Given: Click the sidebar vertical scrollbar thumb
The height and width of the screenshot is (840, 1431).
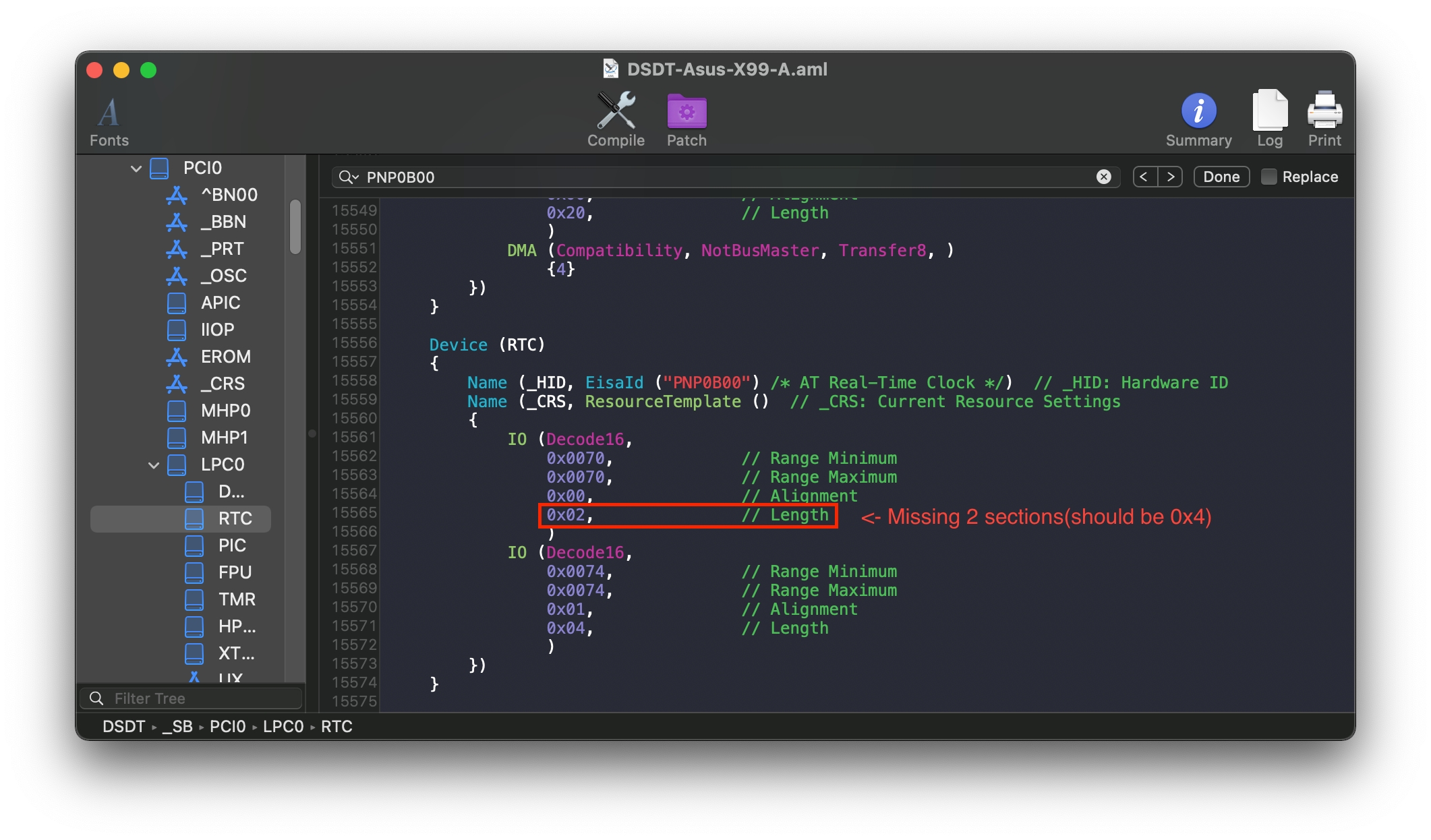Looking at the screenshot, I should 295,227.
